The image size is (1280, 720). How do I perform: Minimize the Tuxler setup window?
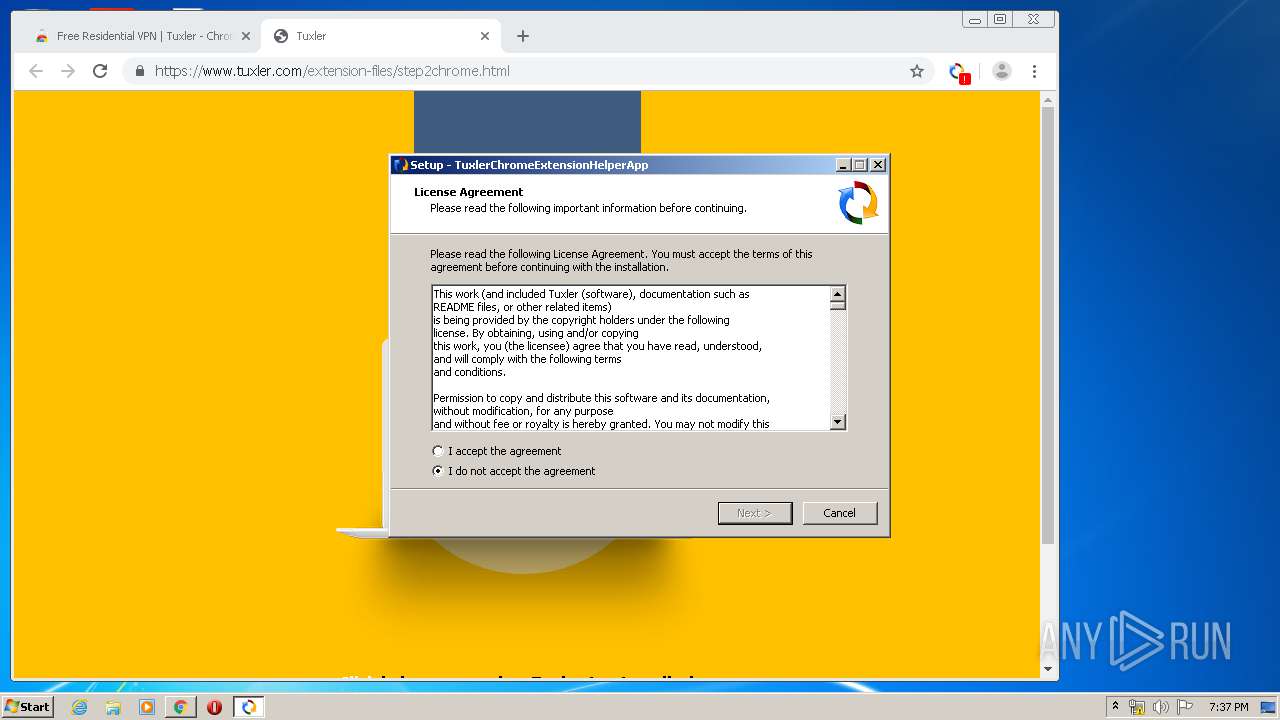point(843,165)
